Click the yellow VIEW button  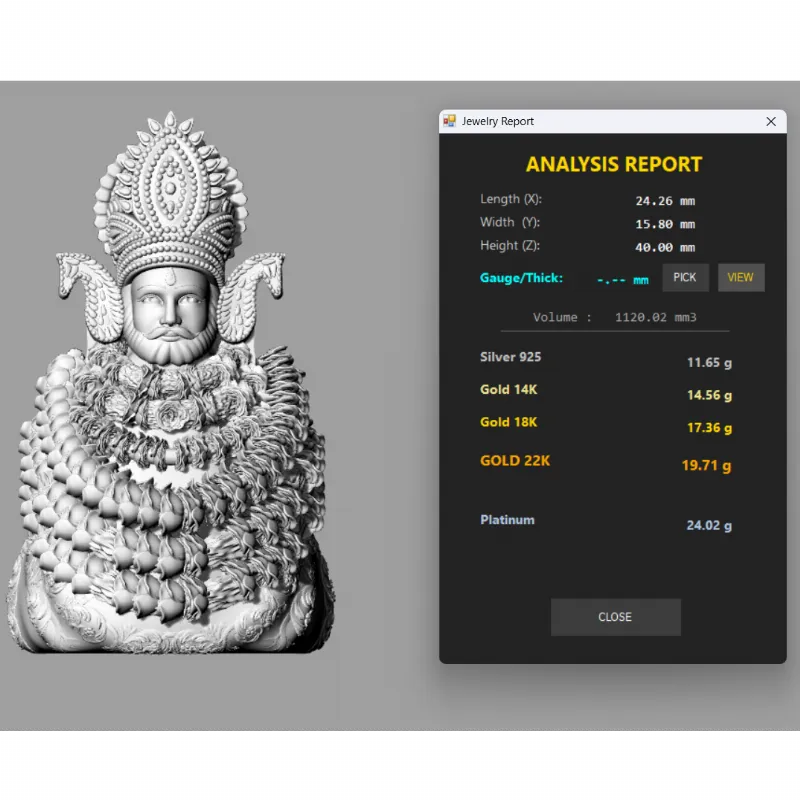coord(741,277)
